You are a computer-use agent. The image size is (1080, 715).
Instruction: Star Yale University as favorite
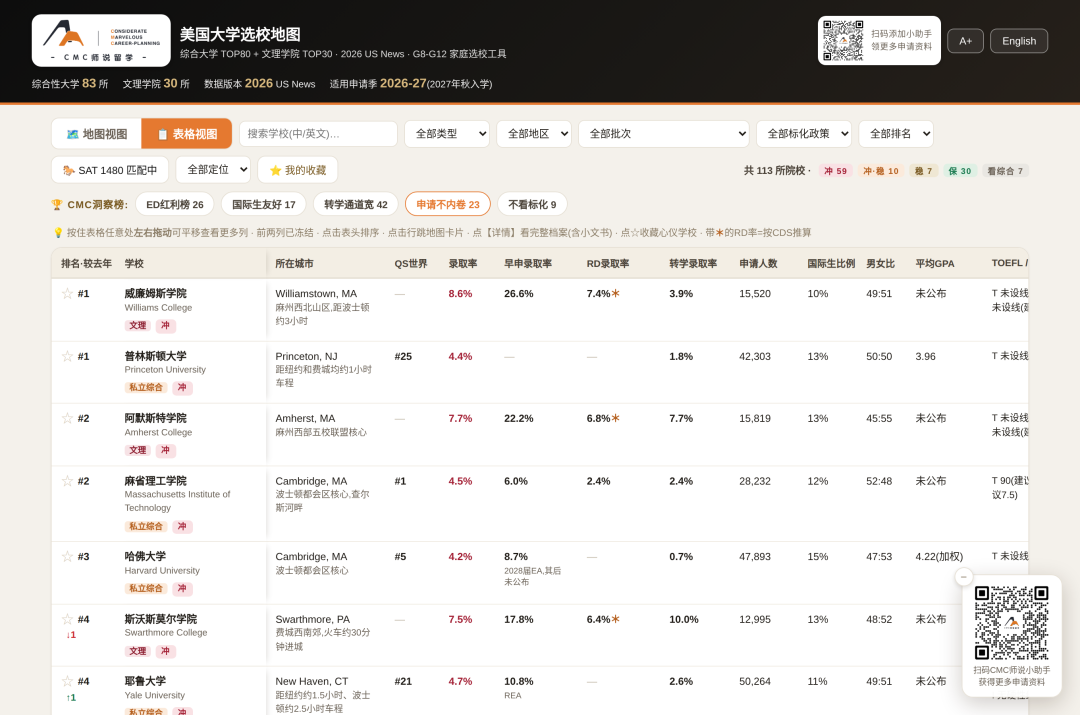tap(68, 681)
